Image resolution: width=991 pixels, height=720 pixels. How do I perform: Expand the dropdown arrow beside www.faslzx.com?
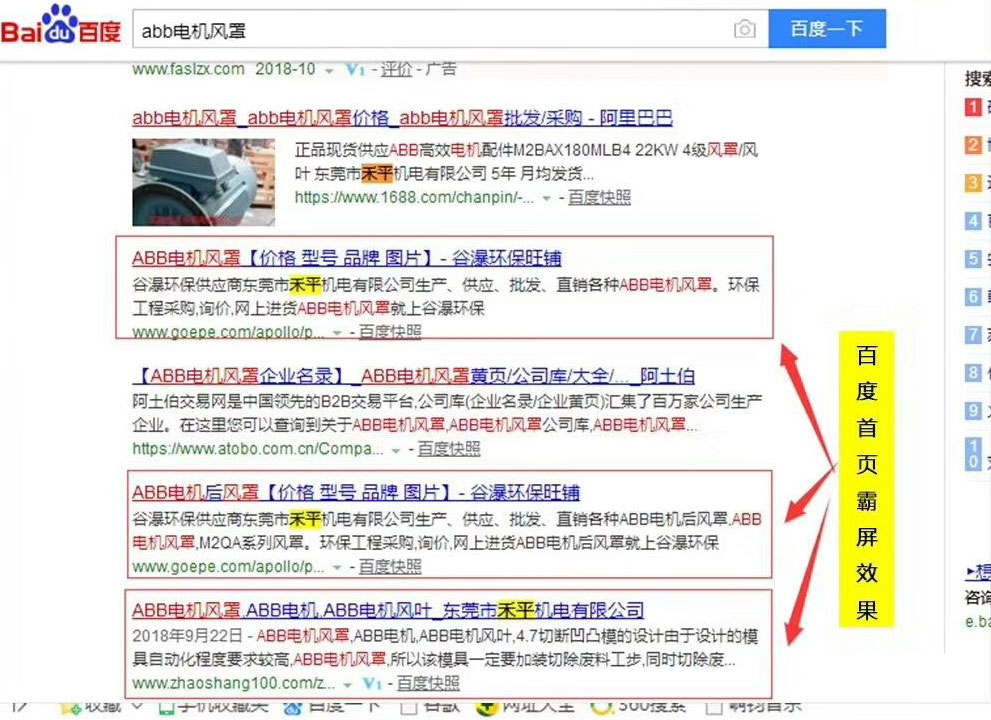tap(329, 70)
